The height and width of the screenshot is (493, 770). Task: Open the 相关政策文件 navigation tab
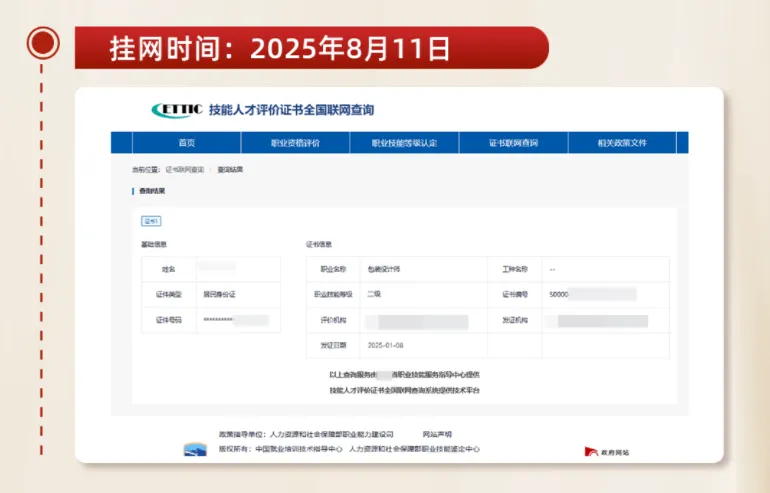point(622,143)
